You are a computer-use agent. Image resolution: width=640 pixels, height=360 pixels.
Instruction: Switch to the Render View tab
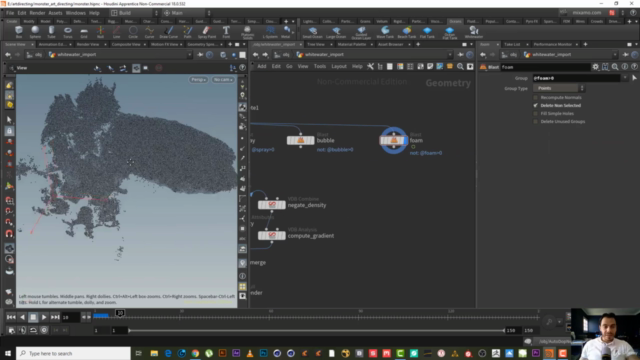pyautogui.click(x=88, y=44)
